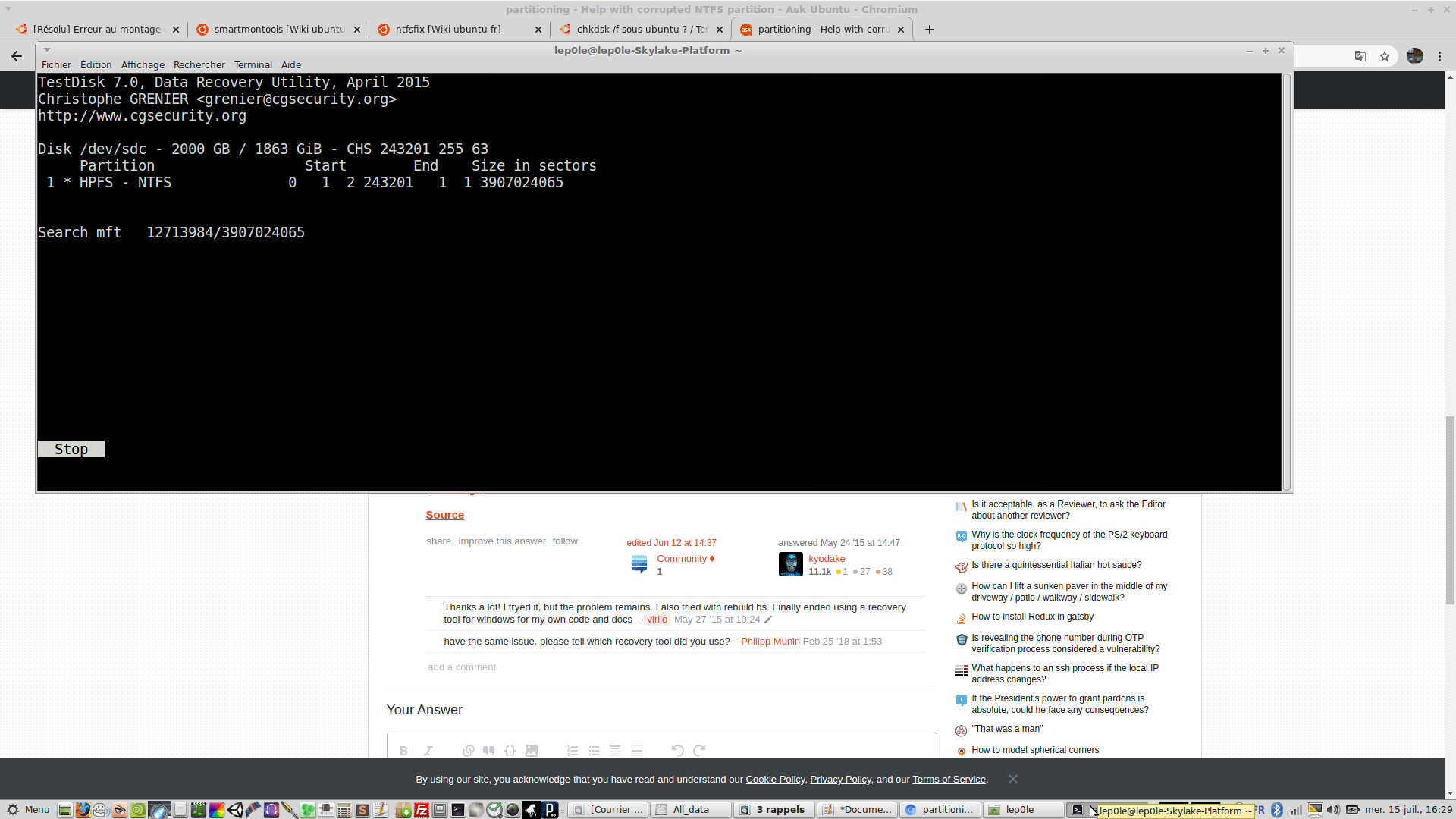Image resolution: width=1456 pixels, height=819 pixels.
Task: Bookmark page with the star icon
Action: coord(1385,56)
